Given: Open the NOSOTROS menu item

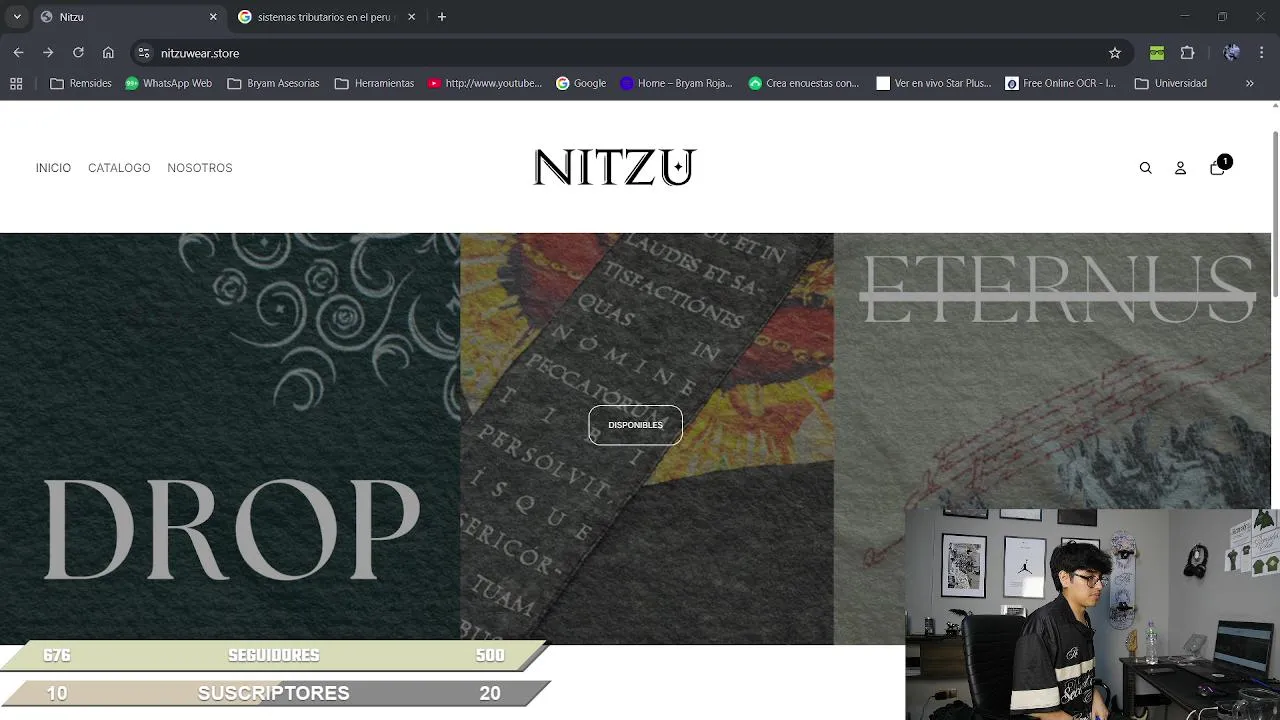Looking at the screenshot, I should coord(200,168).
